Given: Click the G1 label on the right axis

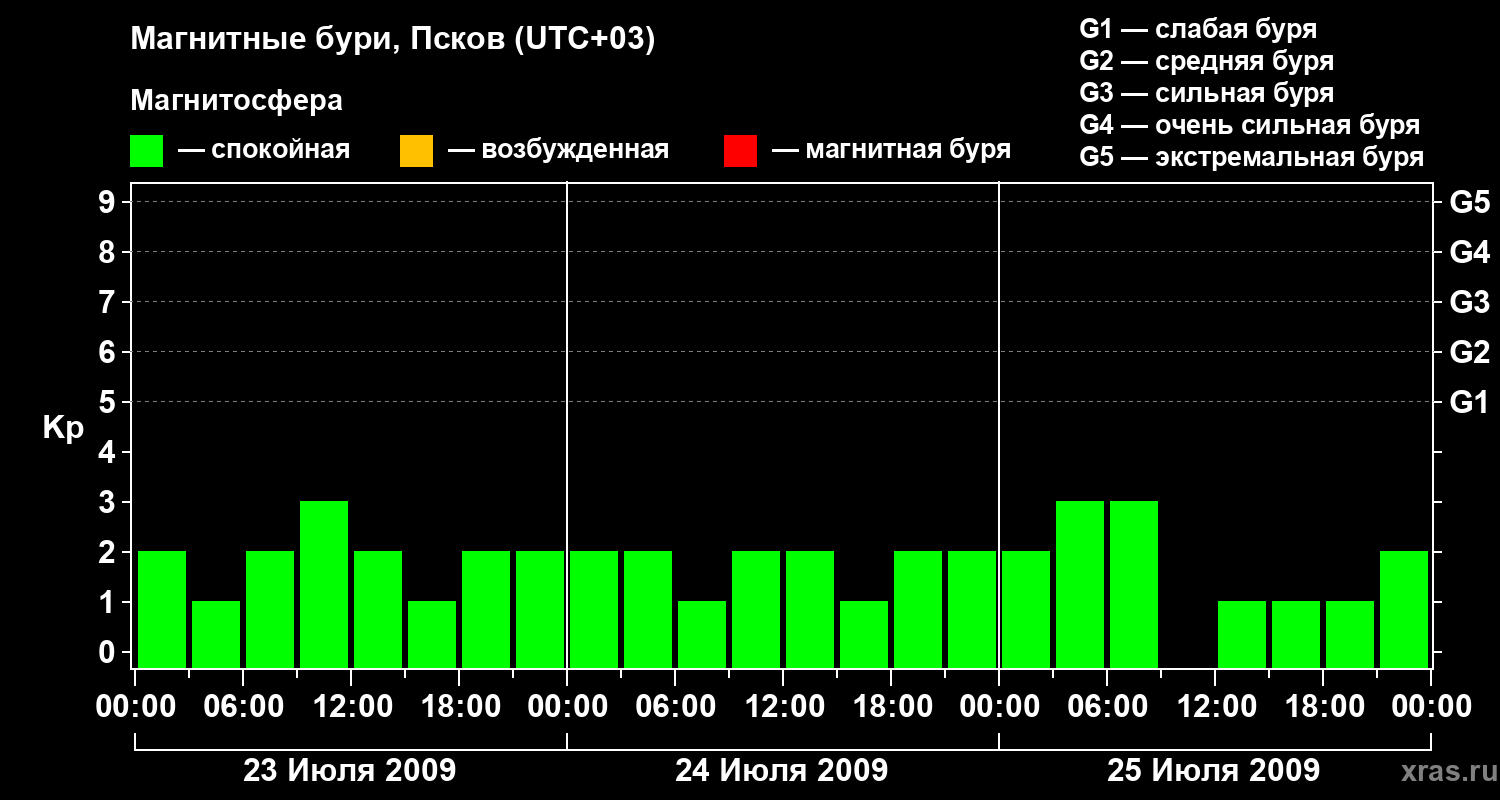Looking at the screenshot, I should click(1470, 402).
